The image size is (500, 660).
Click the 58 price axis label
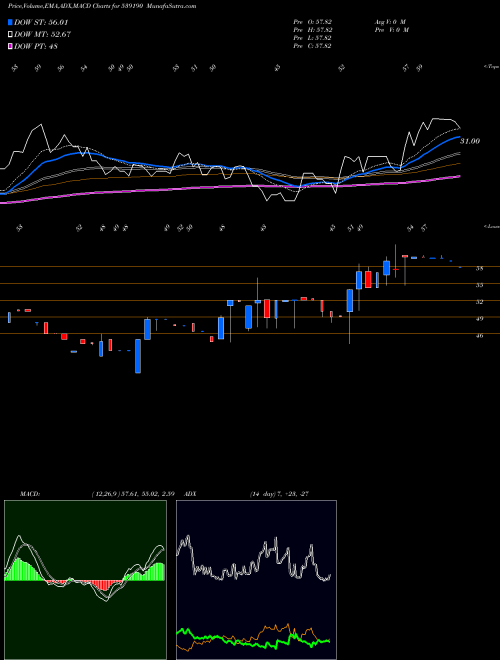[x=479, y=269]
